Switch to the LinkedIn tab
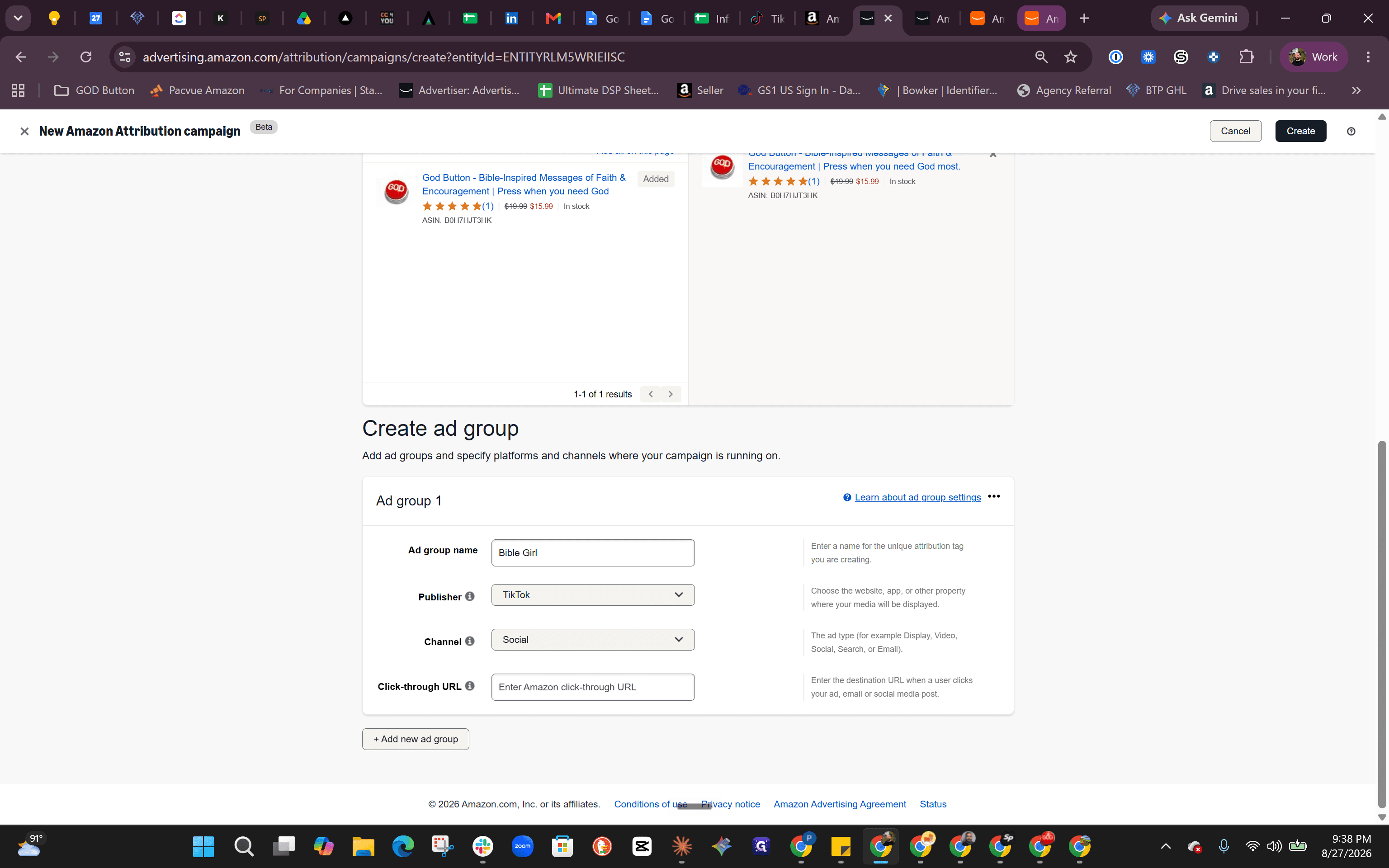This screenshot has width=1389, height=868. coord(511,19)
